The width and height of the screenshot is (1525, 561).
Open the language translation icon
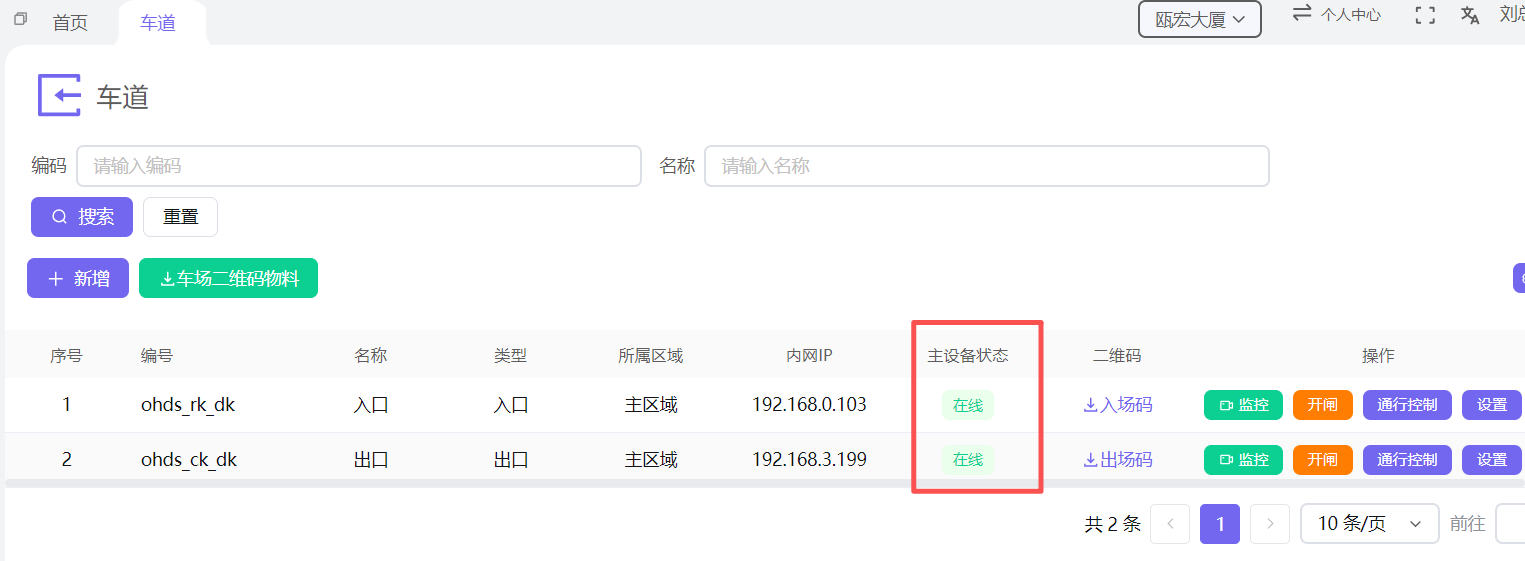[x=1470, y=15]
